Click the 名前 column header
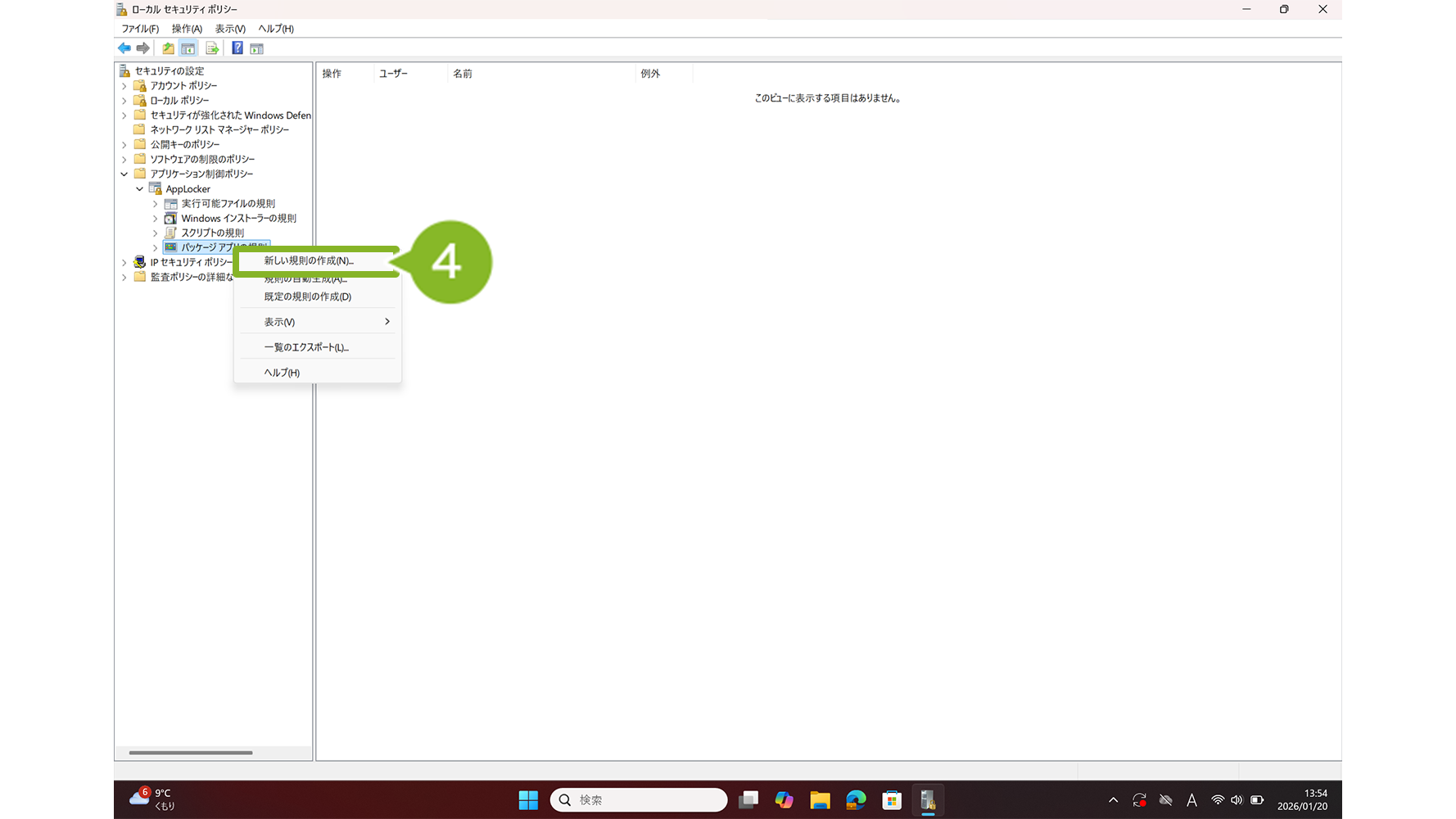The image size is (1456, 819). click(x=463, y=74)
